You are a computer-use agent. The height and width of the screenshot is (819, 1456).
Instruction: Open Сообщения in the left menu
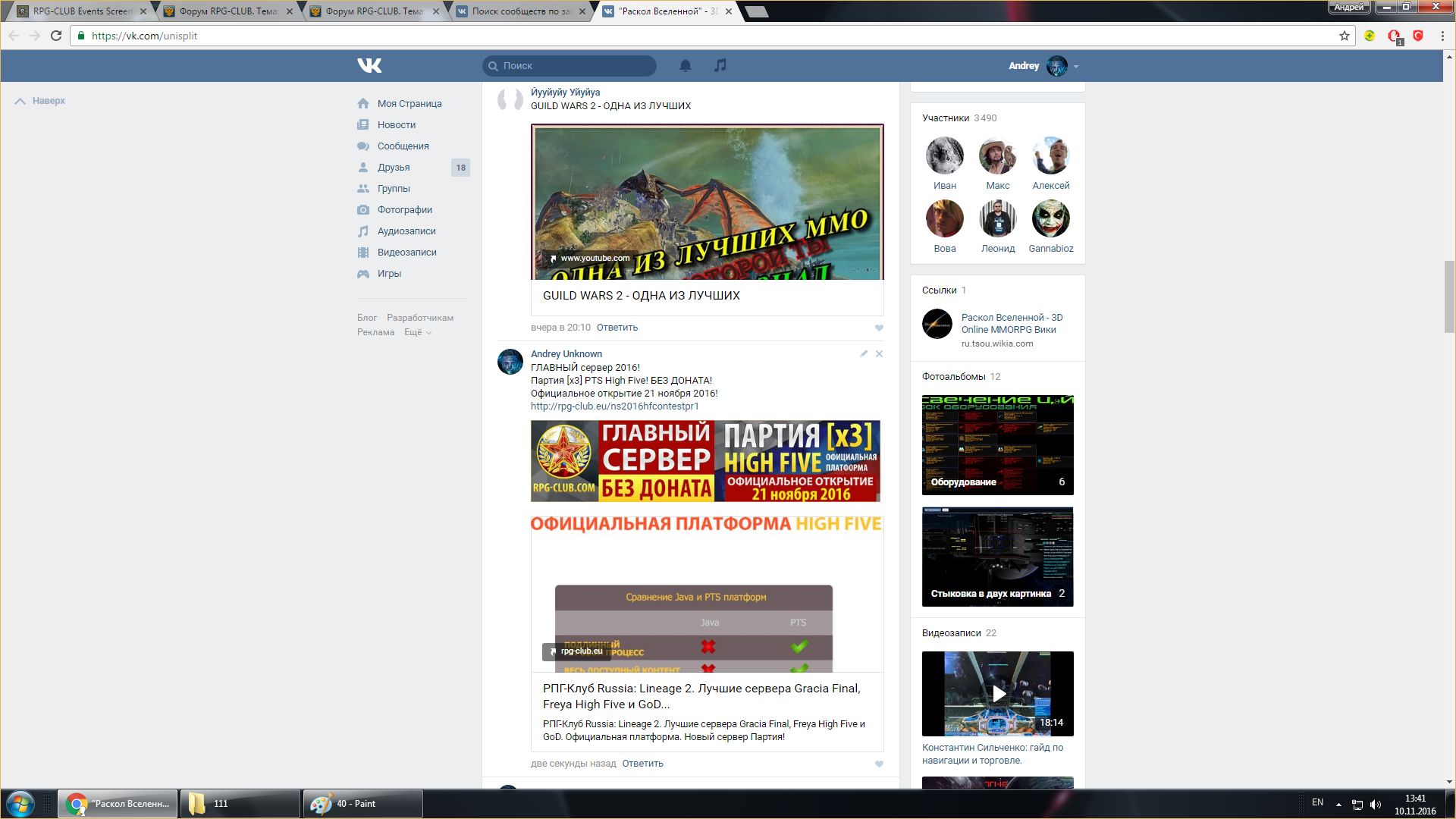[403, 146]
